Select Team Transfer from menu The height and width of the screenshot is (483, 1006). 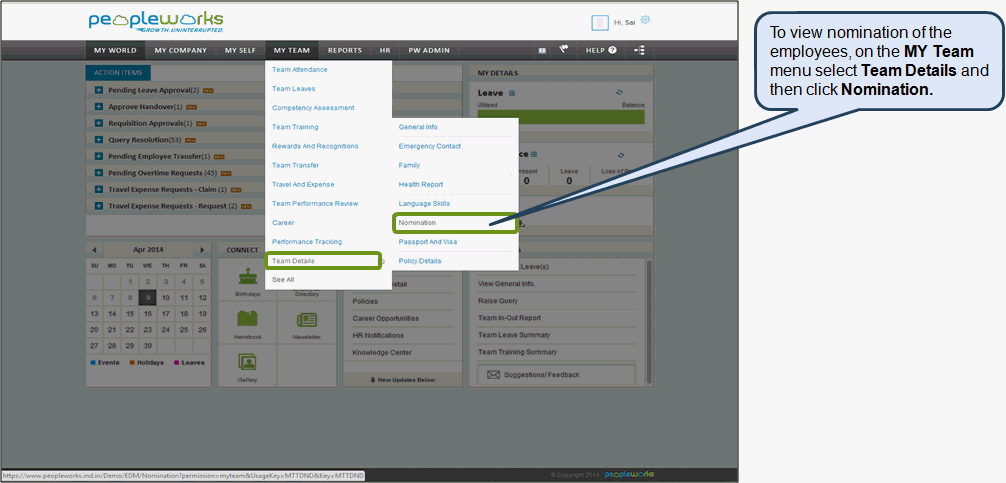(x=295, y=165)
